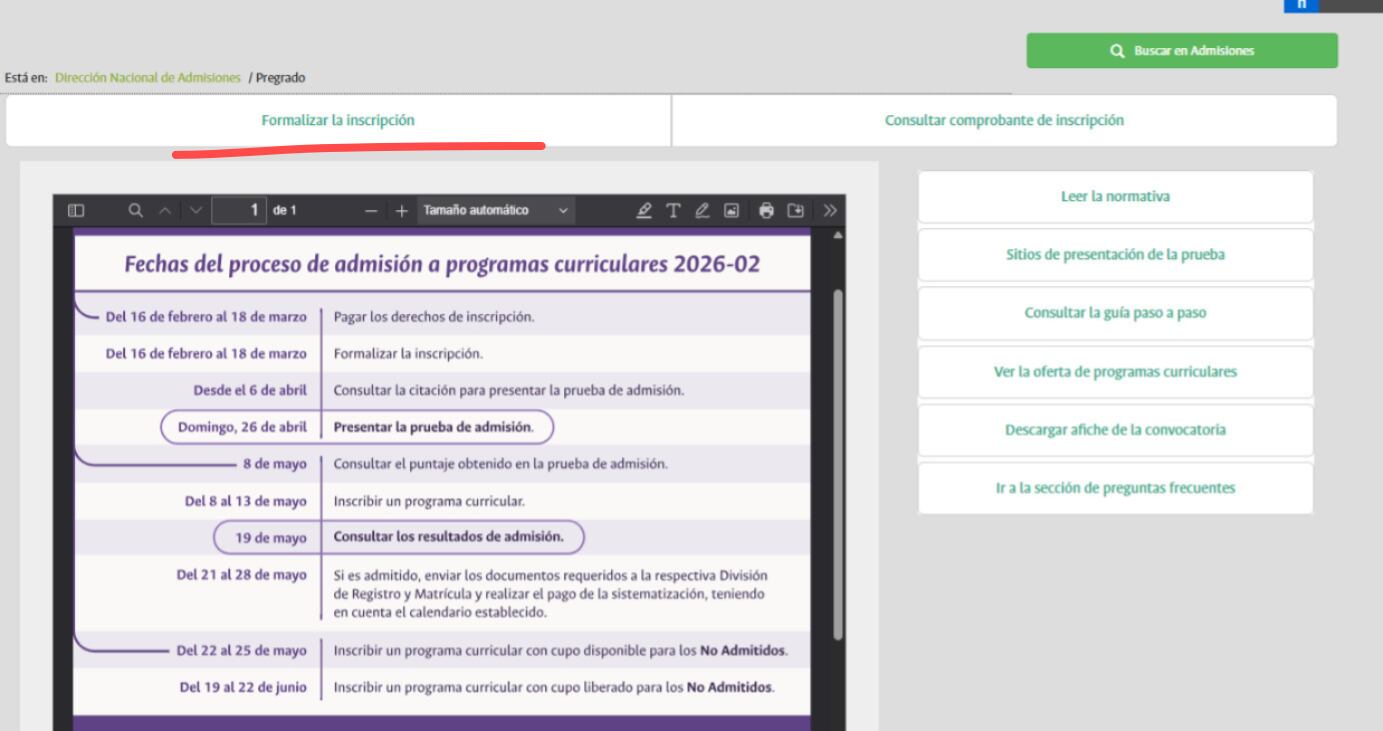Screen dimensions: 1383x731
Task: Print the PDF document
Action: point(767,211)
